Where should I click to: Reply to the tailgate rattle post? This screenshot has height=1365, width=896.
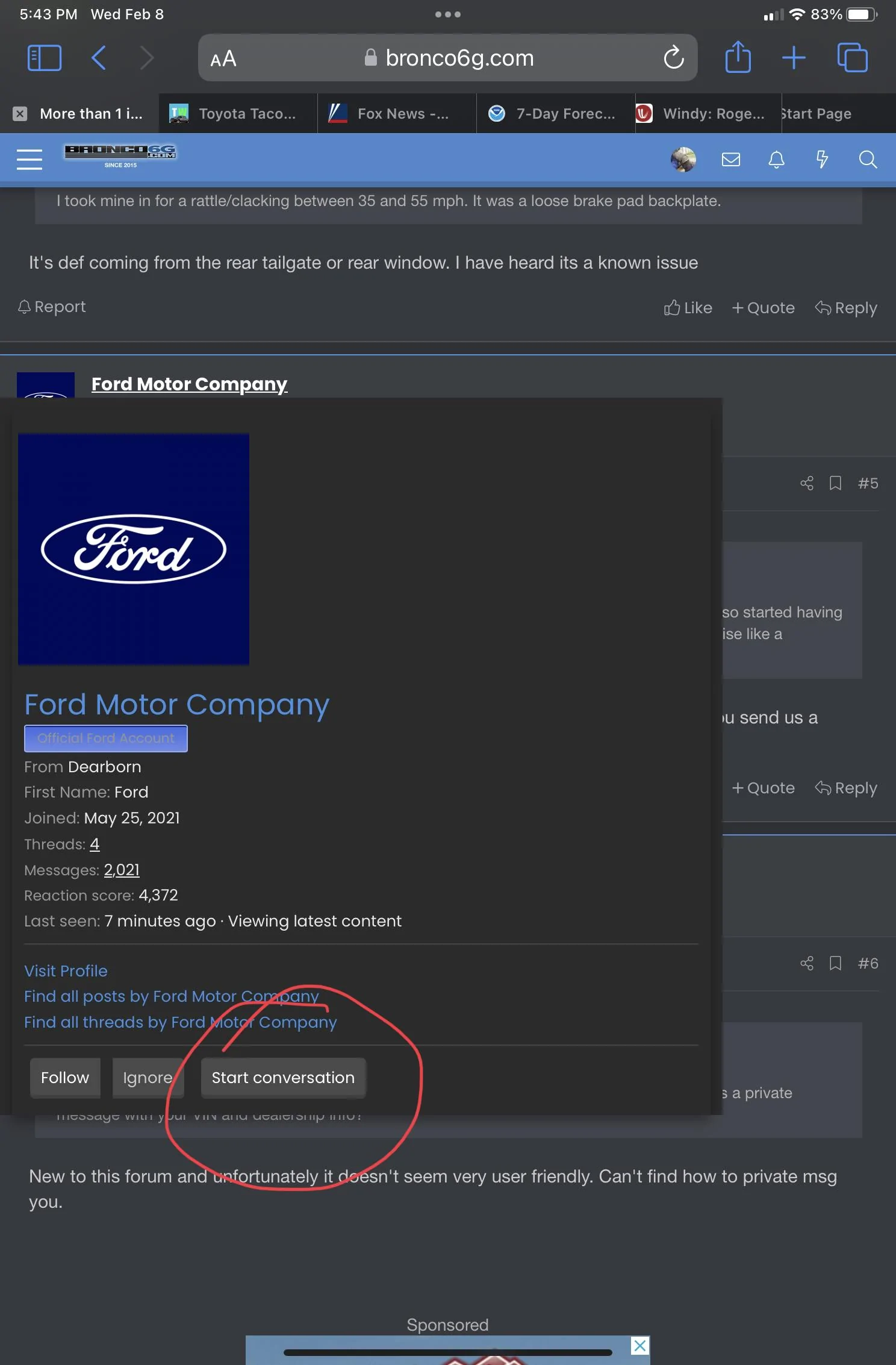846,308
